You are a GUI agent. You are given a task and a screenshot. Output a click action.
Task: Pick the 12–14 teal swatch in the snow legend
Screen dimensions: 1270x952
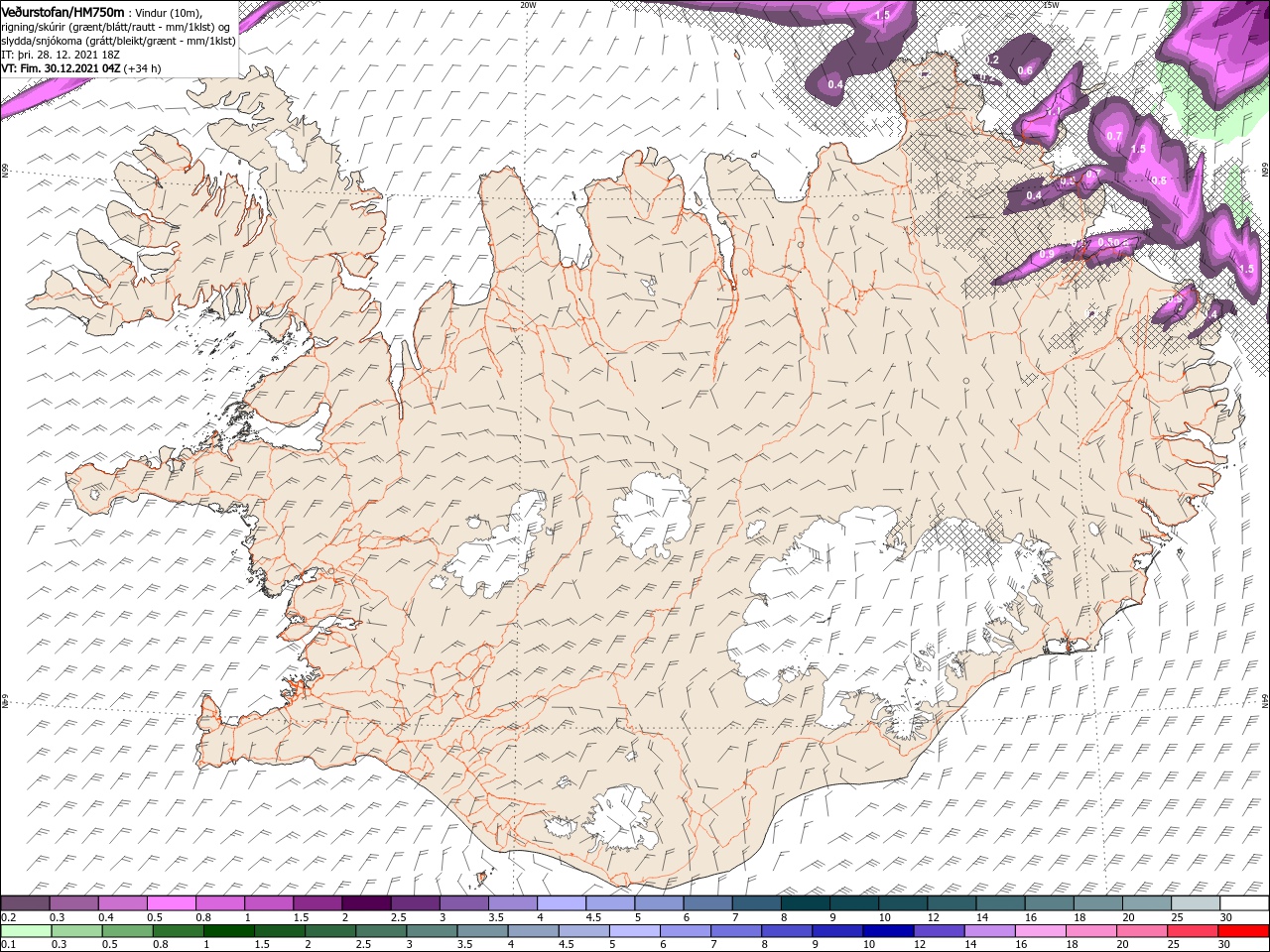(952, 902)
